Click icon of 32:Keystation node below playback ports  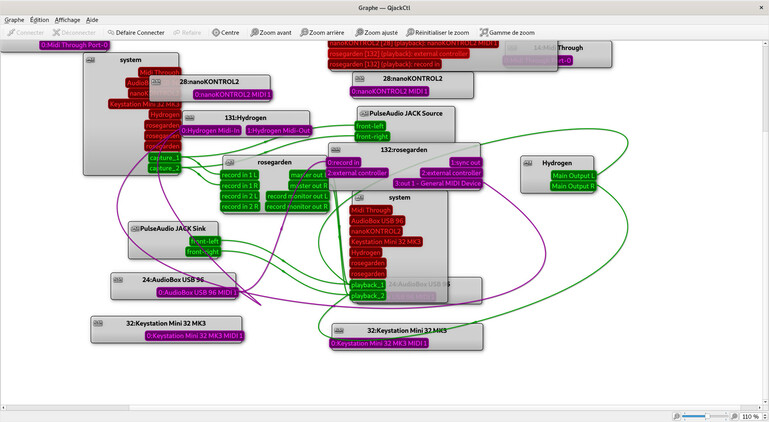coord(339,331)
